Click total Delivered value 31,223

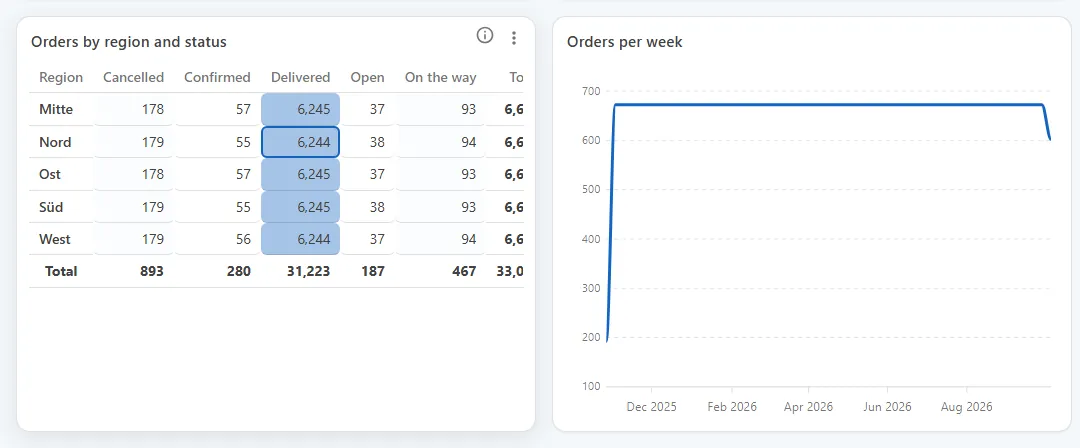pos(309,272)
